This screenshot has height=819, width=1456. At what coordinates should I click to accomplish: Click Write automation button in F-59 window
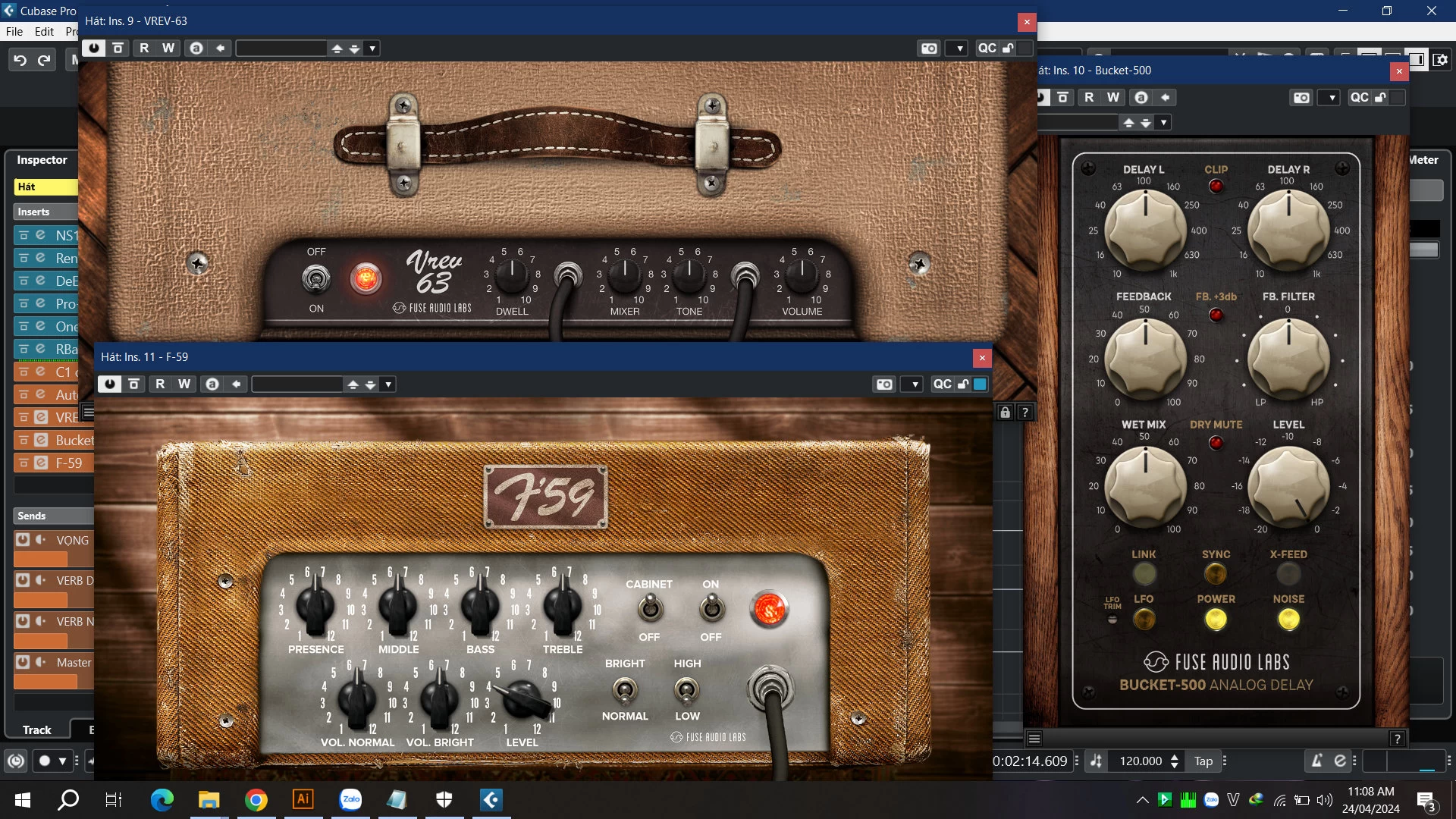click(x=184, y=384)
